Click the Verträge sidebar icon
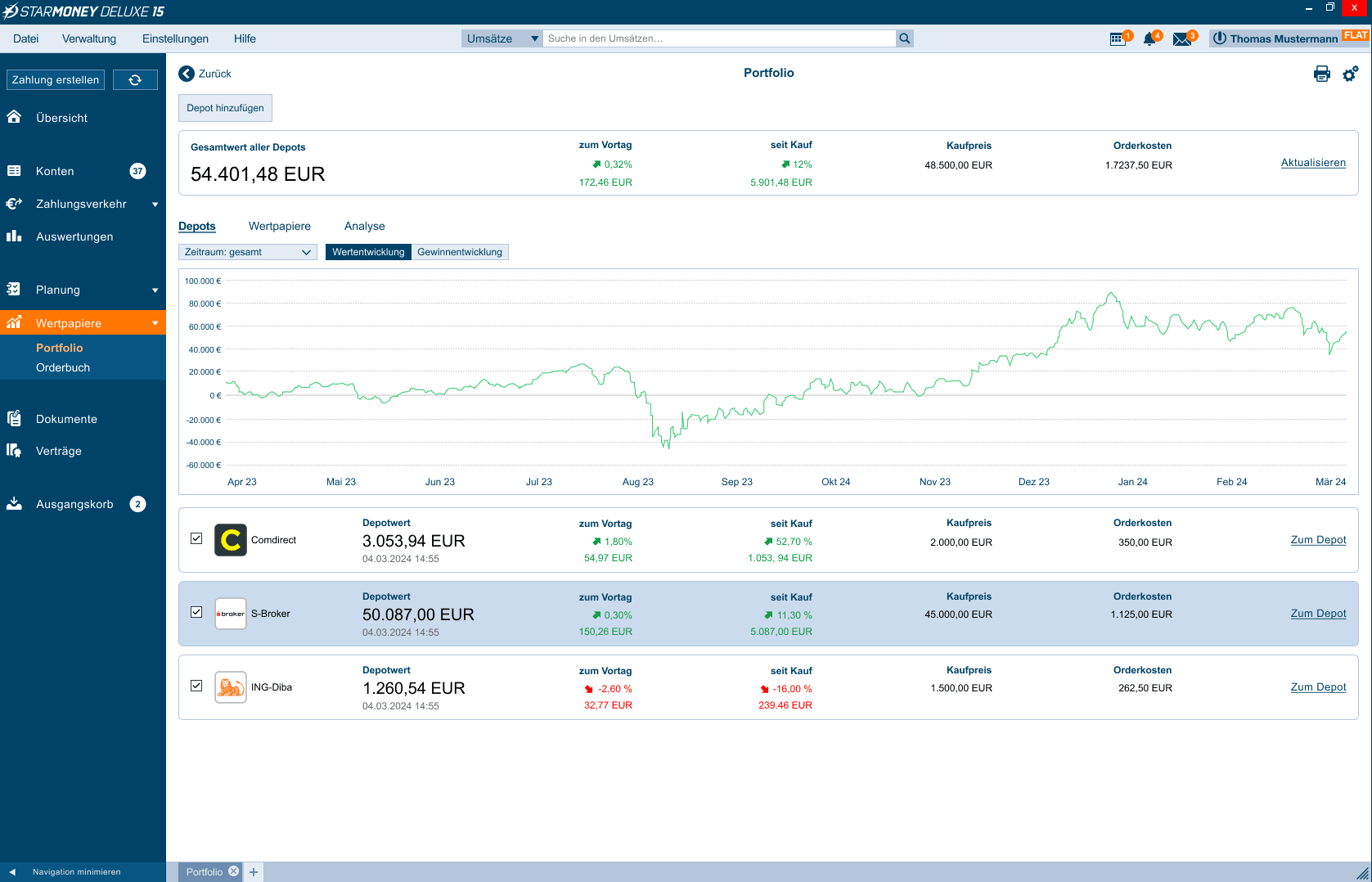Screen dimensions: 1372x882 click(14, 450)
